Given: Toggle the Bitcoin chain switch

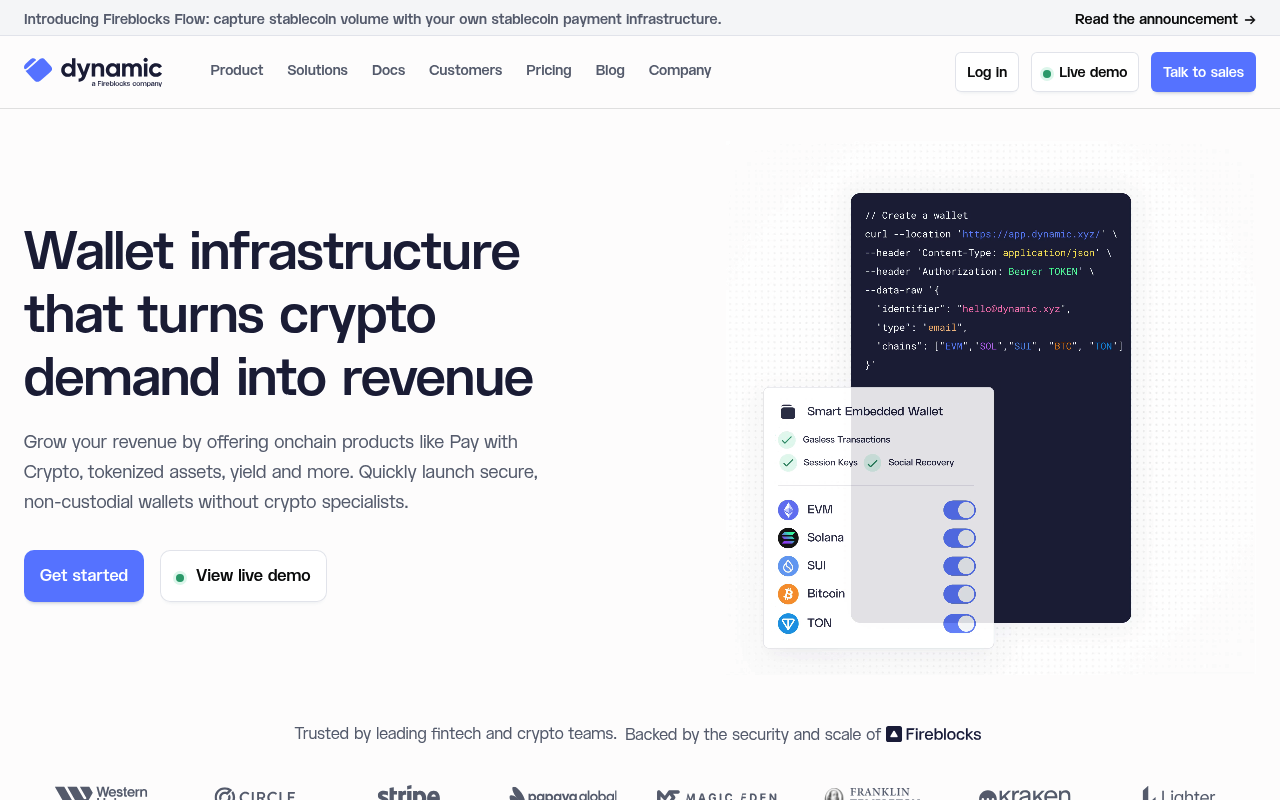Looking at the screenshot, I should [959, 594].
